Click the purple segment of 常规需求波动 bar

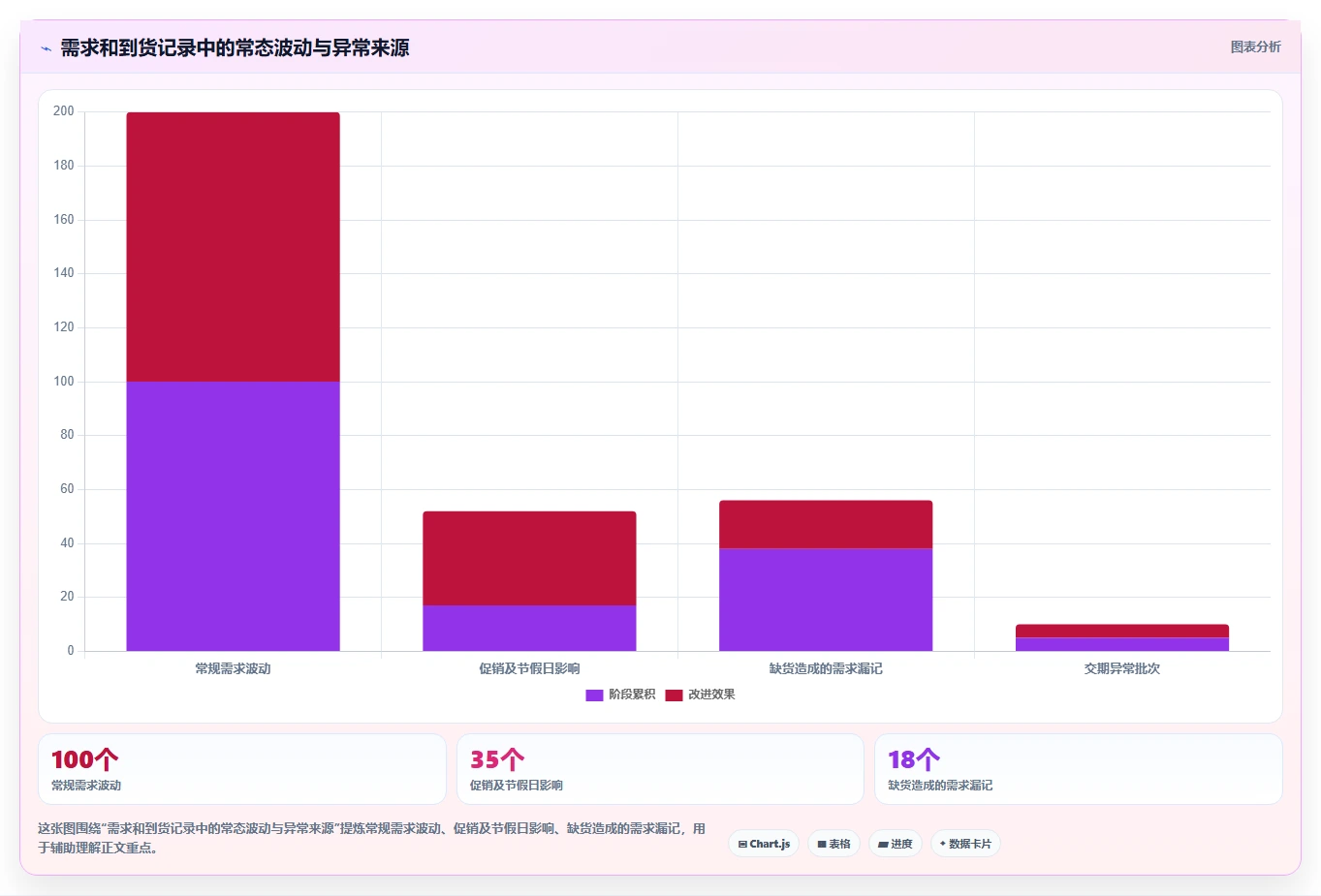click(233, 516)
